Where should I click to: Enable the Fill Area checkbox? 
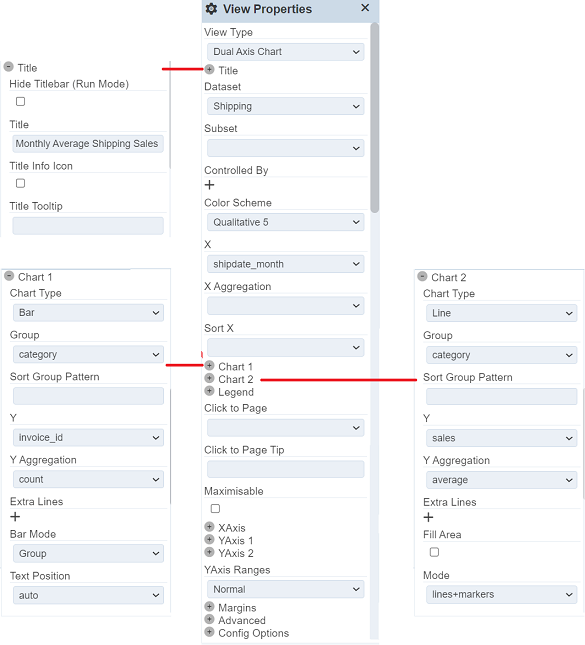(434, 552)
